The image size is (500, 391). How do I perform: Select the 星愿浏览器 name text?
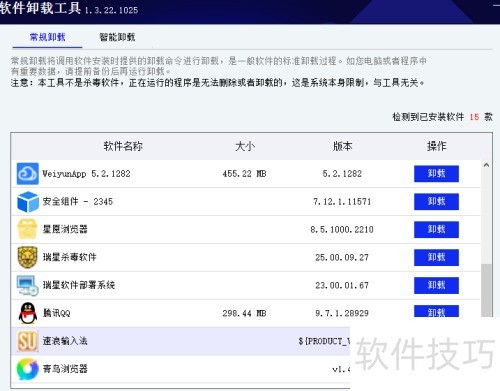(x=65, y=229)
